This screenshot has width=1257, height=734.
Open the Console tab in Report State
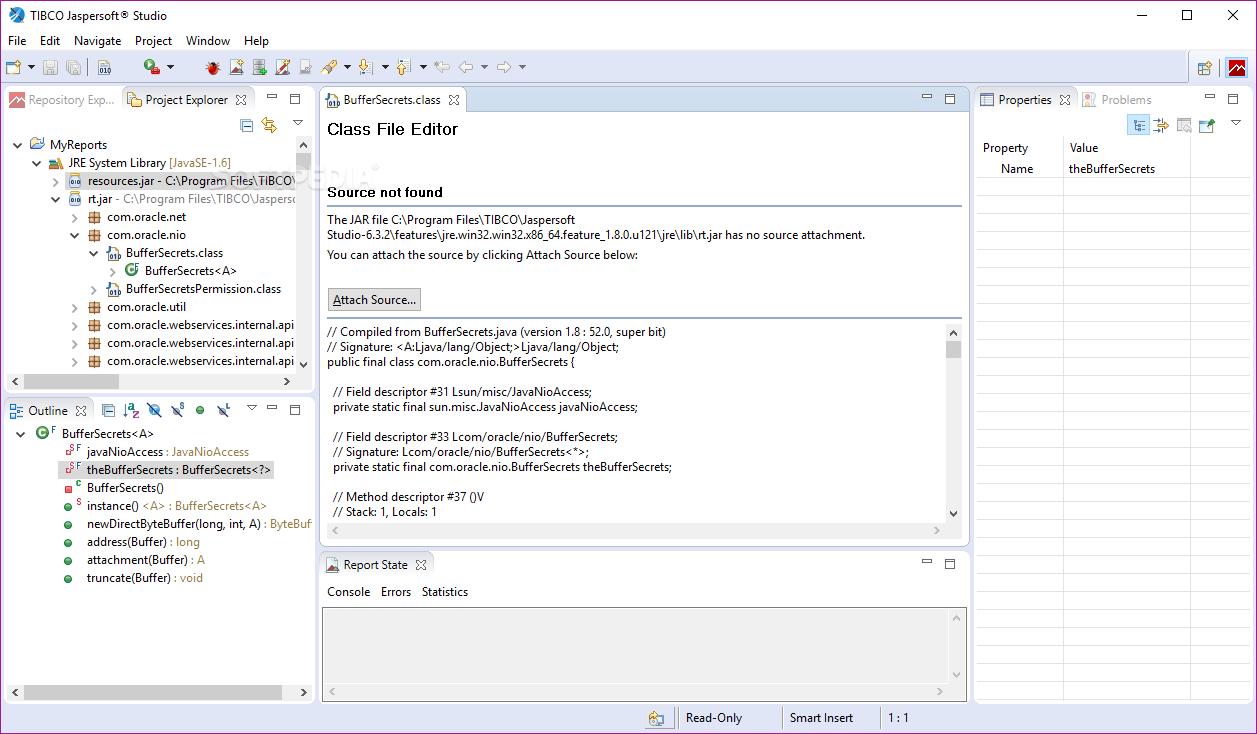point(349,592)
